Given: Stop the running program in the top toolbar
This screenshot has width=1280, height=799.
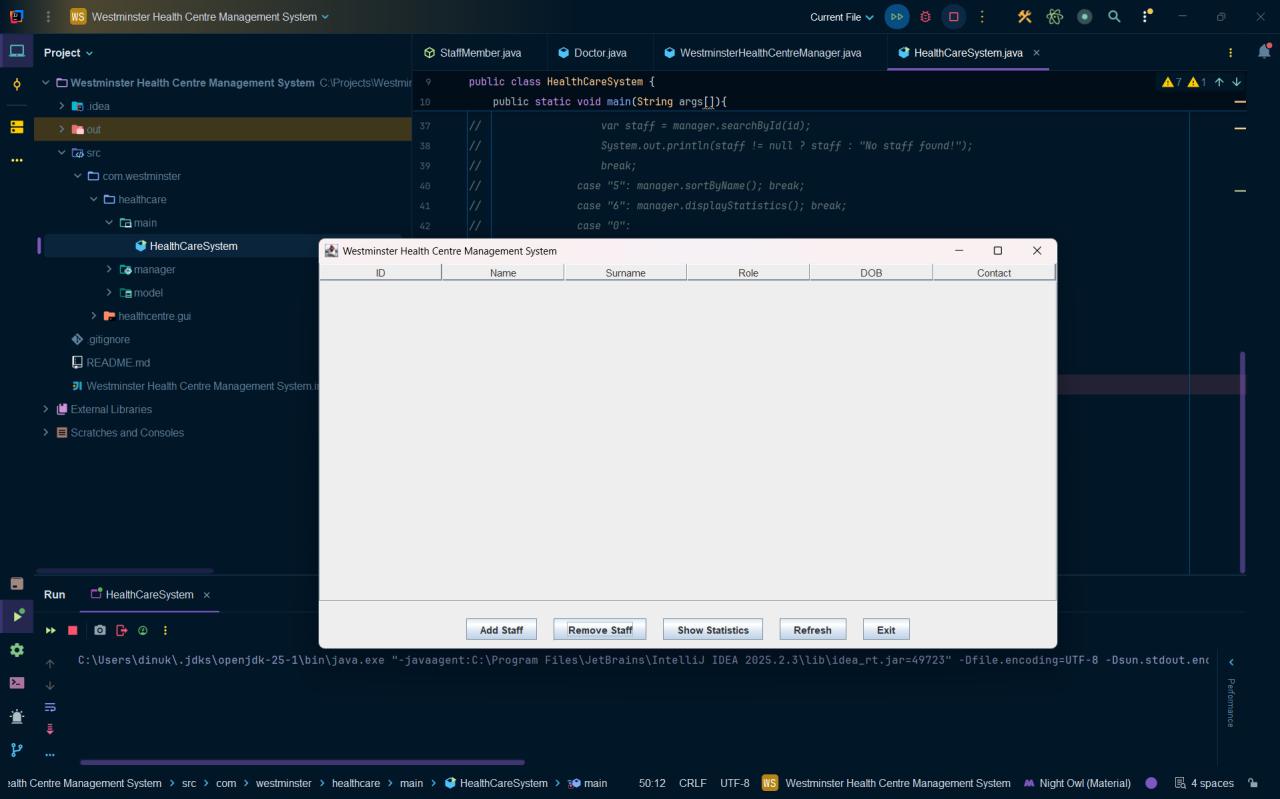Looking at the screenshot, I should (953, 17).
